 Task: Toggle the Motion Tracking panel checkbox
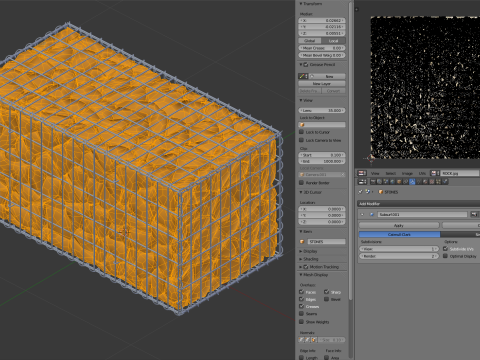click(x=306, y=267)
